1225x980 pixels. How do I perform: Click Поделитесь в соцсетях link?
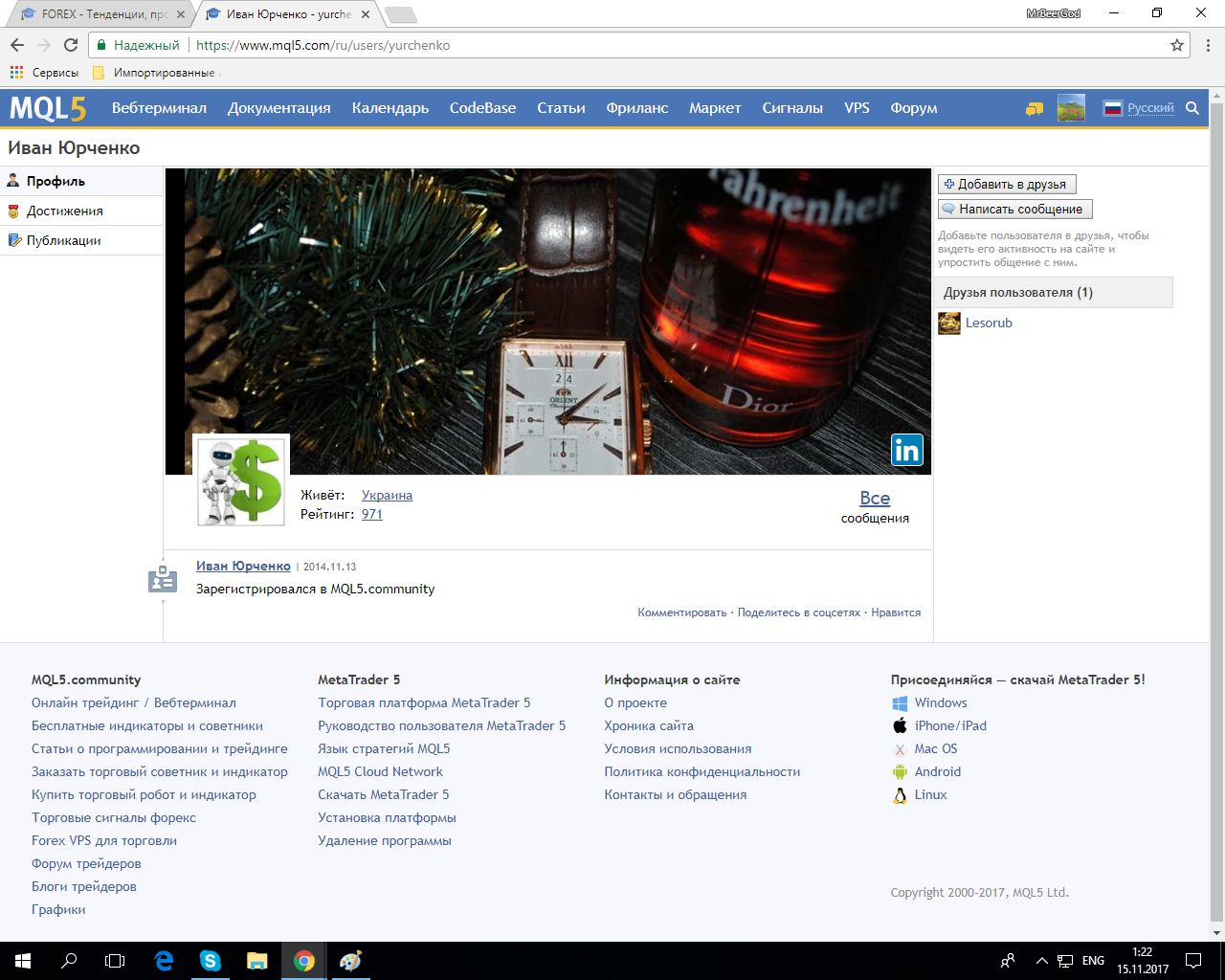coord(799,612)
